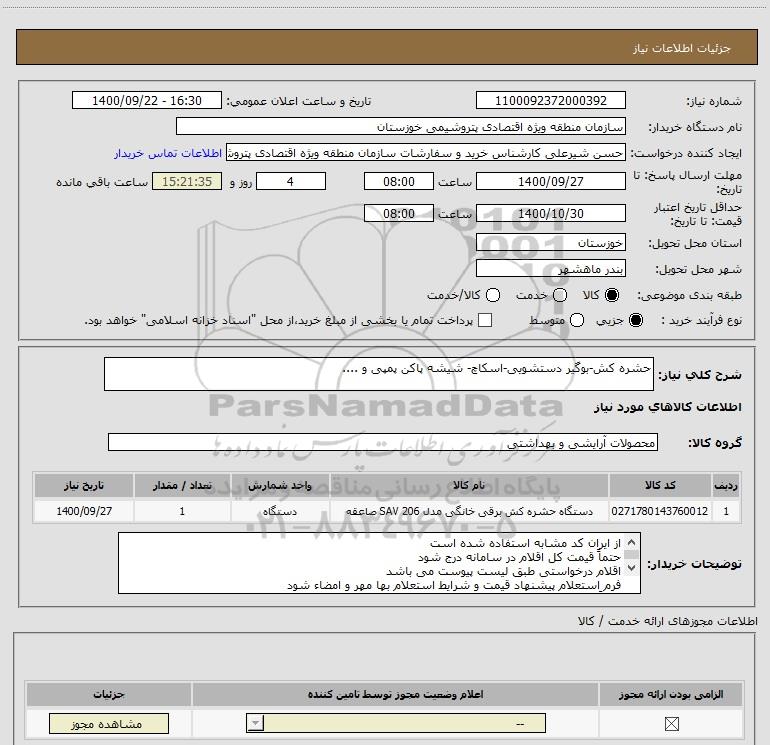Click the buyer organization name field
Image resolution: width=770 pixels, height=745 pixels.
401,127
